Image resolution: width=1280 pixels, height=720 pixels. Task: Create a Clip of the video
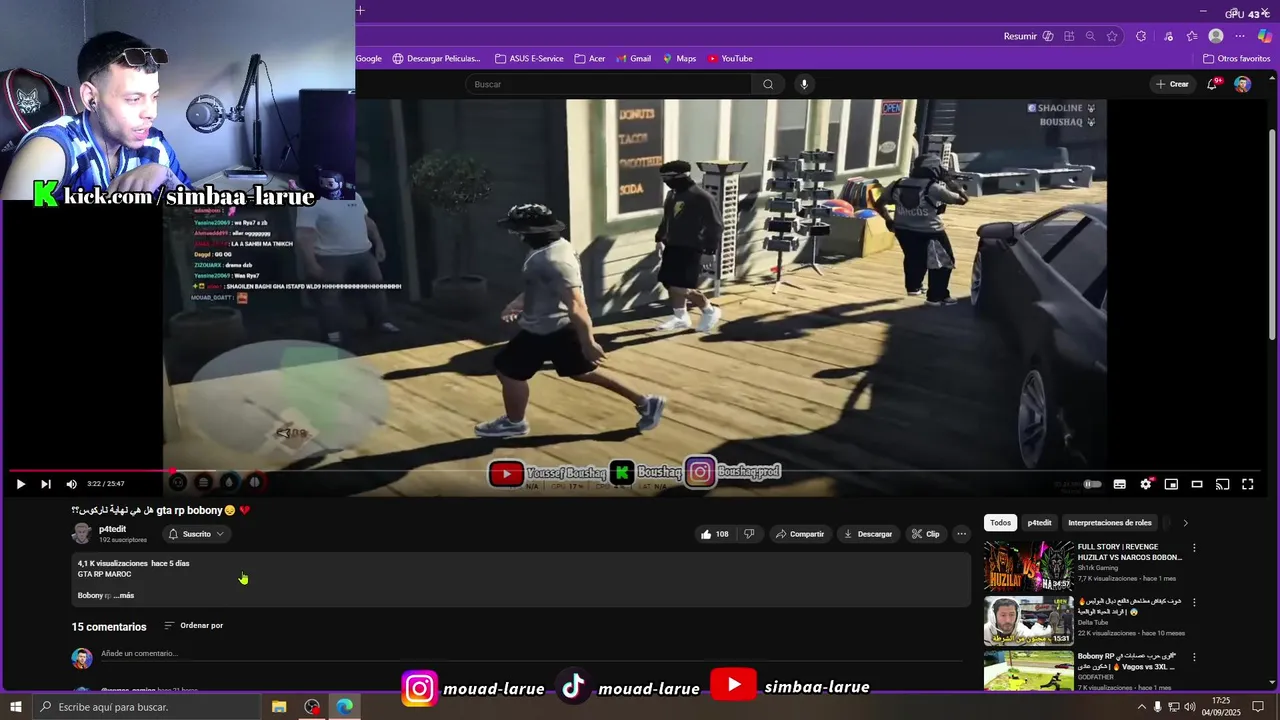click(925, 534)
